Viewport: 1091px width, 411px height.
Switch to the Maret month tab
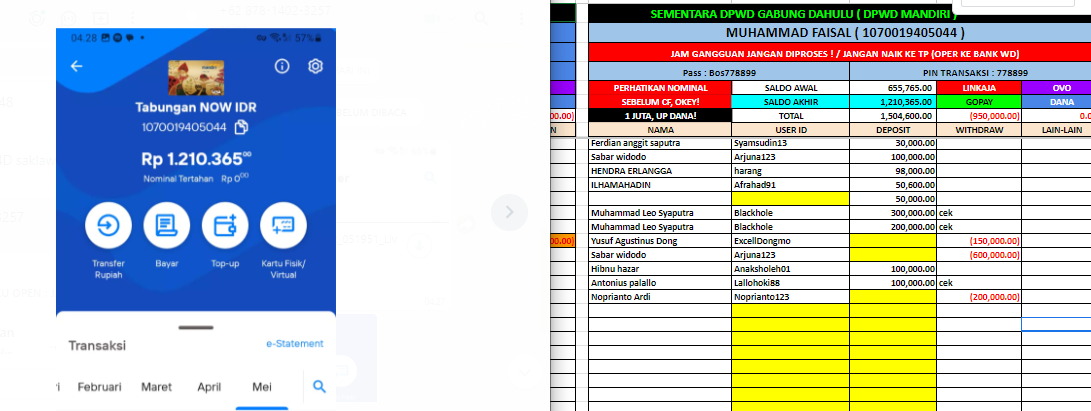(156, 387)
